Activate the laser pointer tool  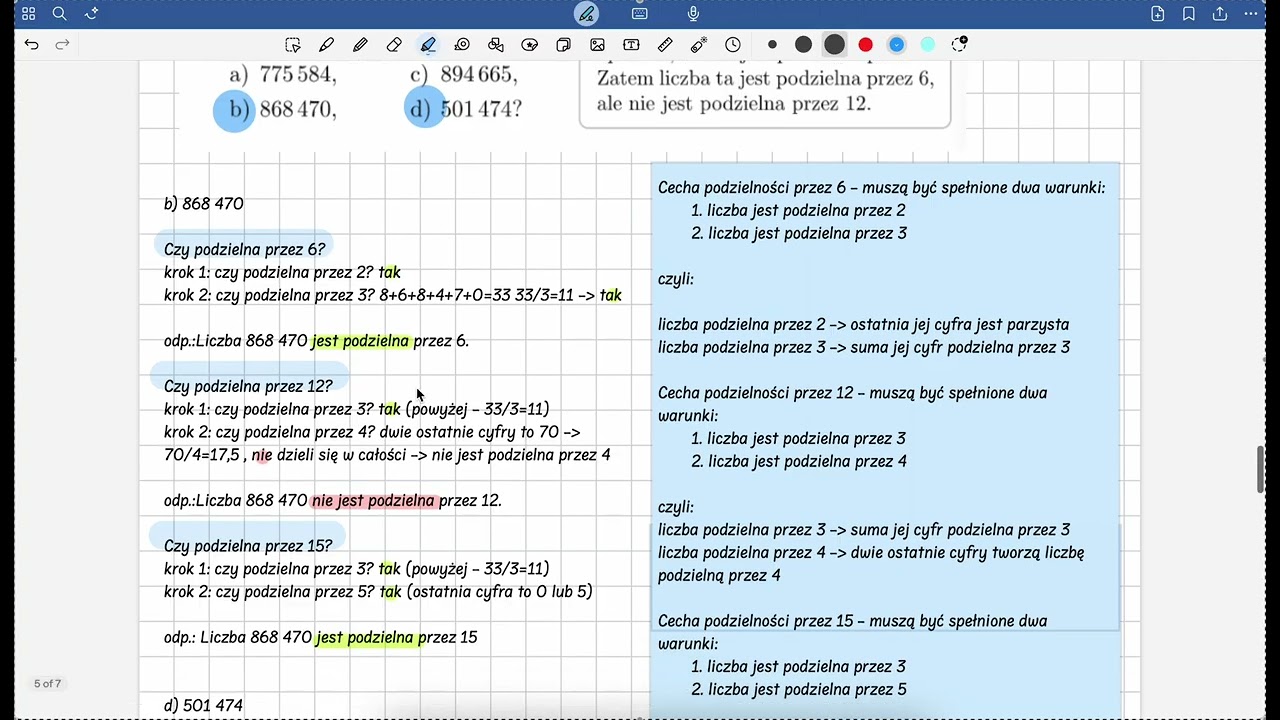pyautogui.click(x=699, y=45)
